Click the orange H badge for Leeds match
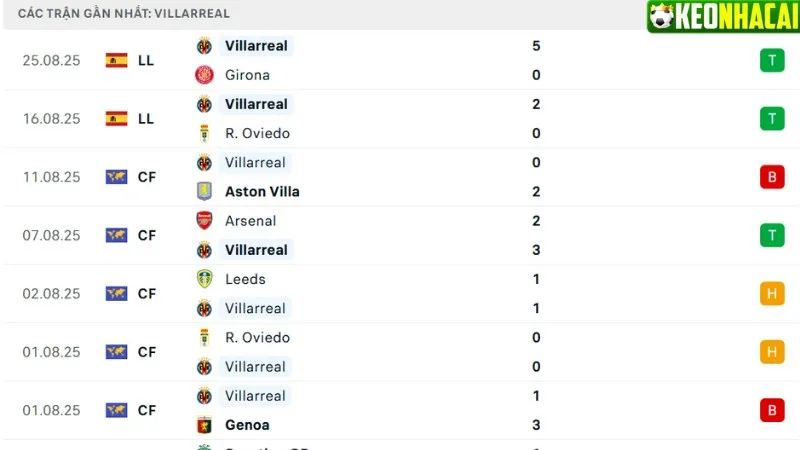The width and height of the screenshot is (800, 450). 771,294
